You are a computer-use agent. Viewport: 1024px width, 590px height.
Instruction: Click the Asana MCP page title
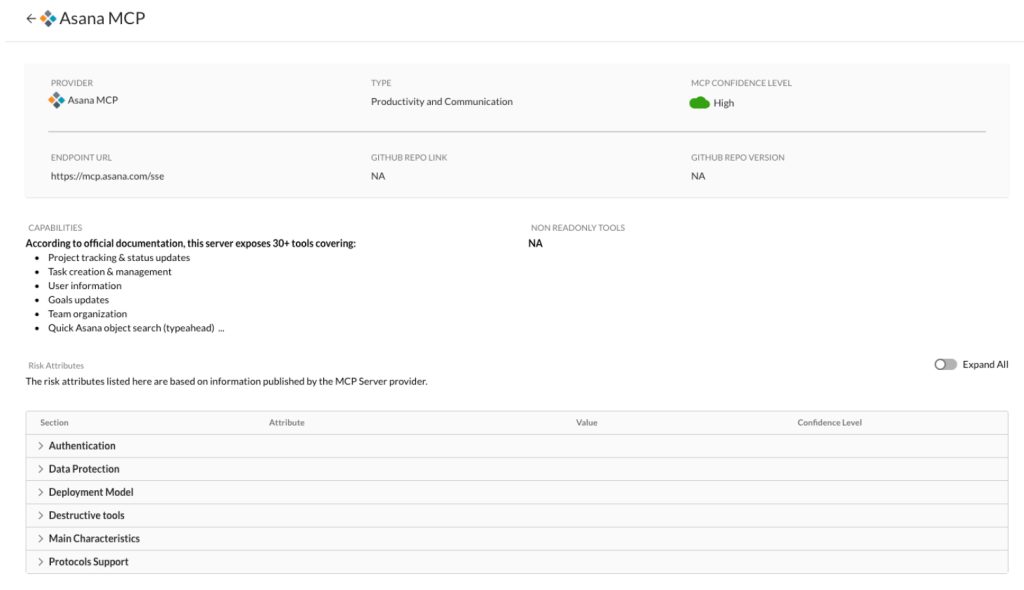click(x=102, y=18)
